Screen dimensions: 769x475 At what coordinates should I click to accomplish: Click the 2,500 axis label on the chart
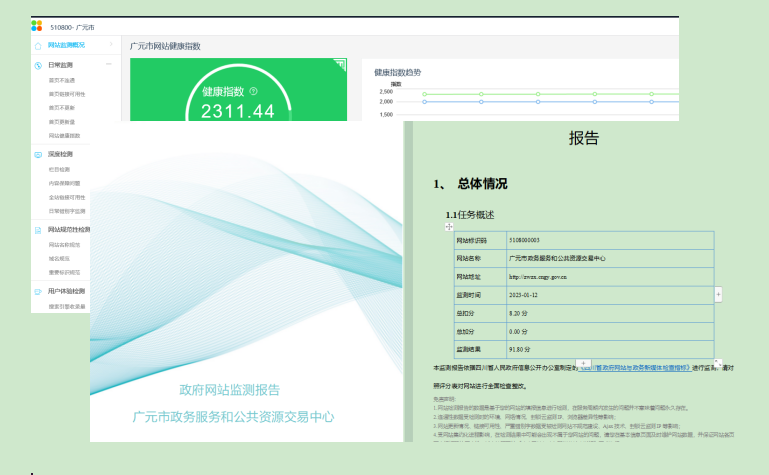coord(386,92)
